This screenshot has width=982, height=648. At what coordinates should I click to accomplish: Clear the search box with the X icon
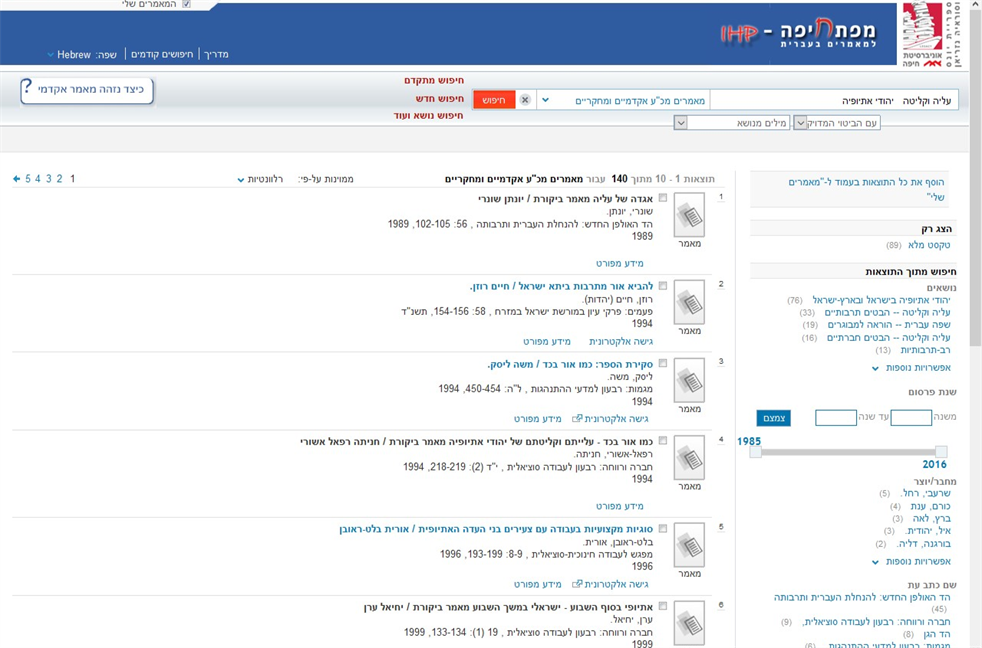pos(525,100)
